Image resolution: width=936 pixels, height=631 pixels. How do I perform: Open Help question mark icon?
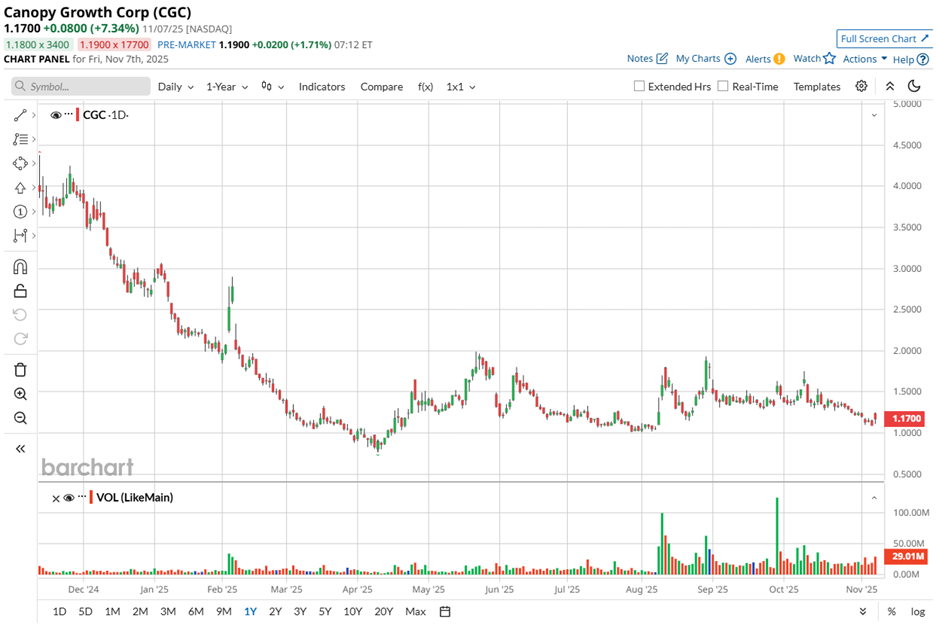pos(922,59)
